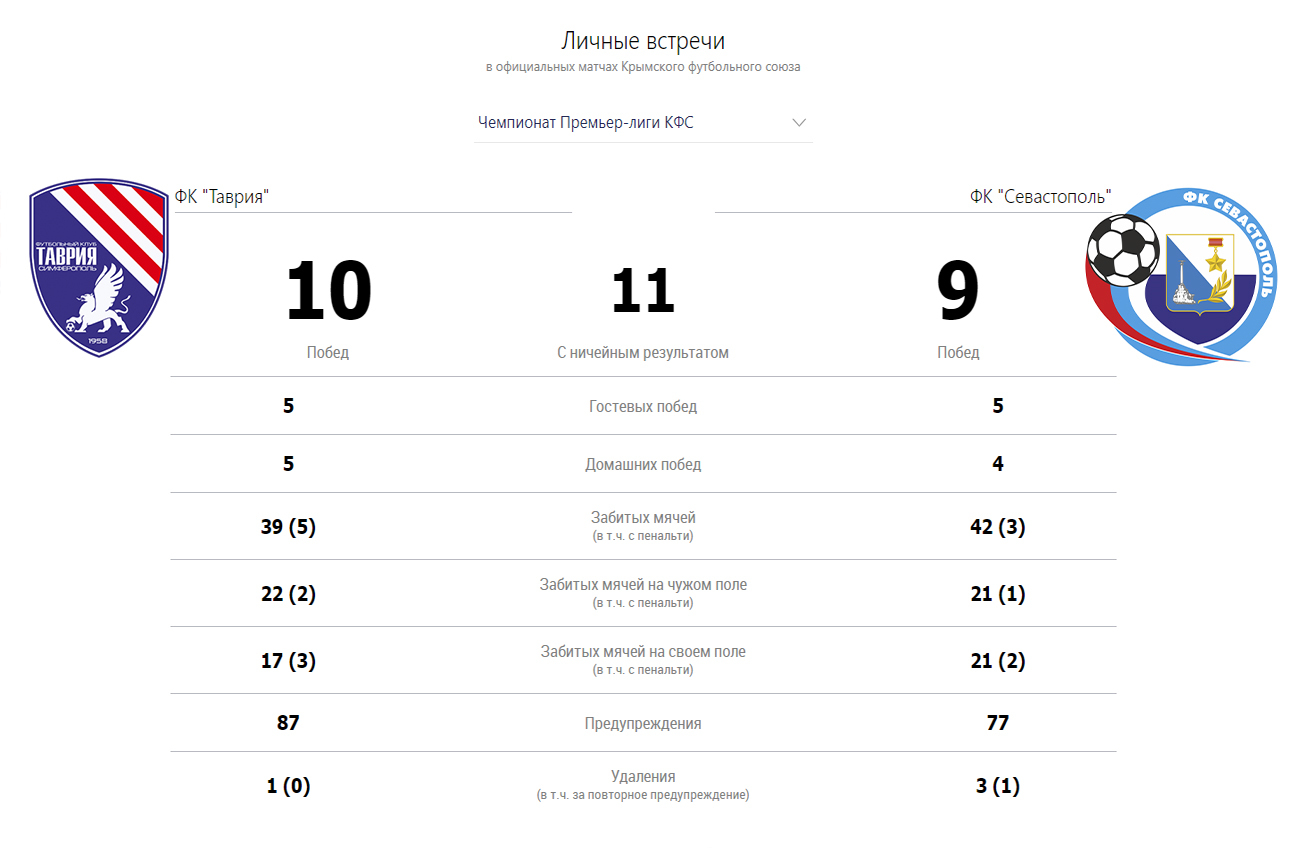1296x864 pixels.
Task: Click the Удаления row label
Action: click(643, 777)
